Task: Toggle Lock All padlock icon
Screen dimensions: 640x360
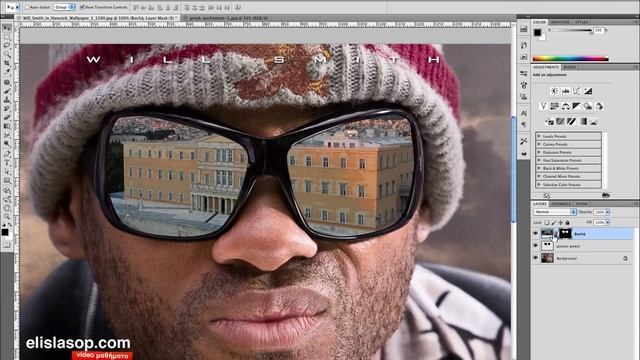Action: pyautogui.click(x=567, y=223)
